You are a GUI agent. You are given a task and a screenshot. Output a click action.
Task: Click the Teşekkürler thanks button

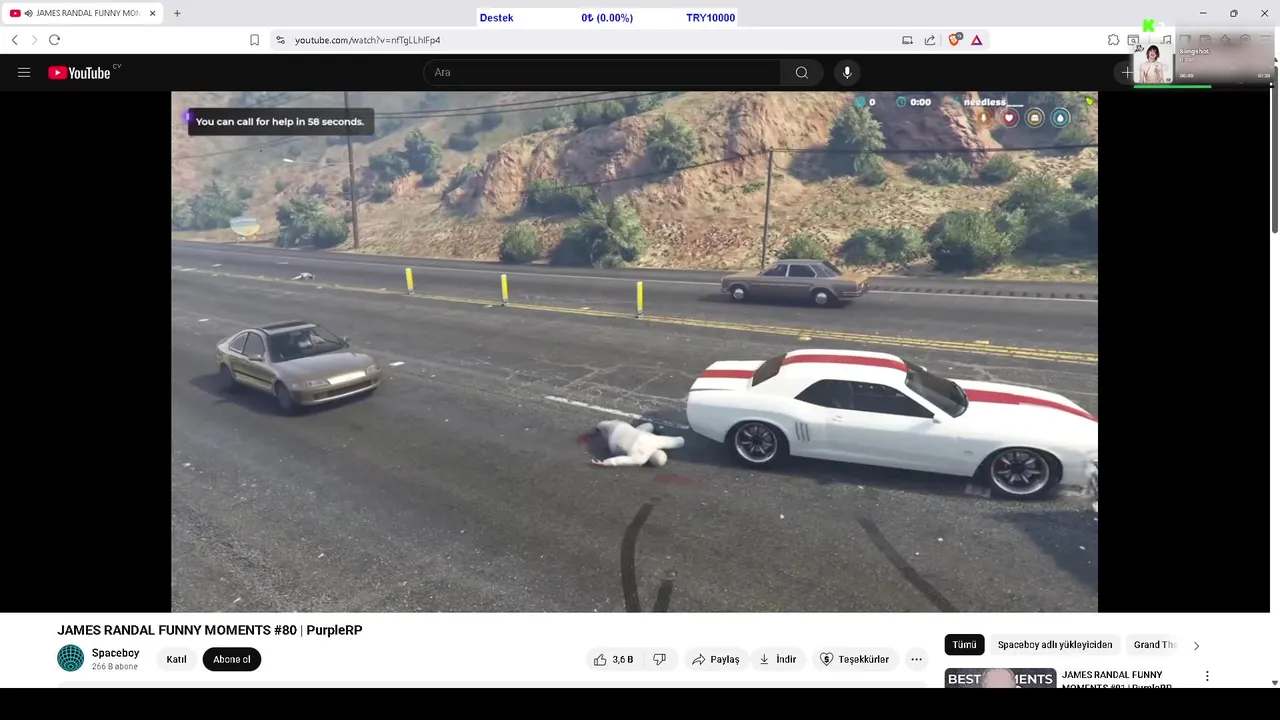click(854, 659)
